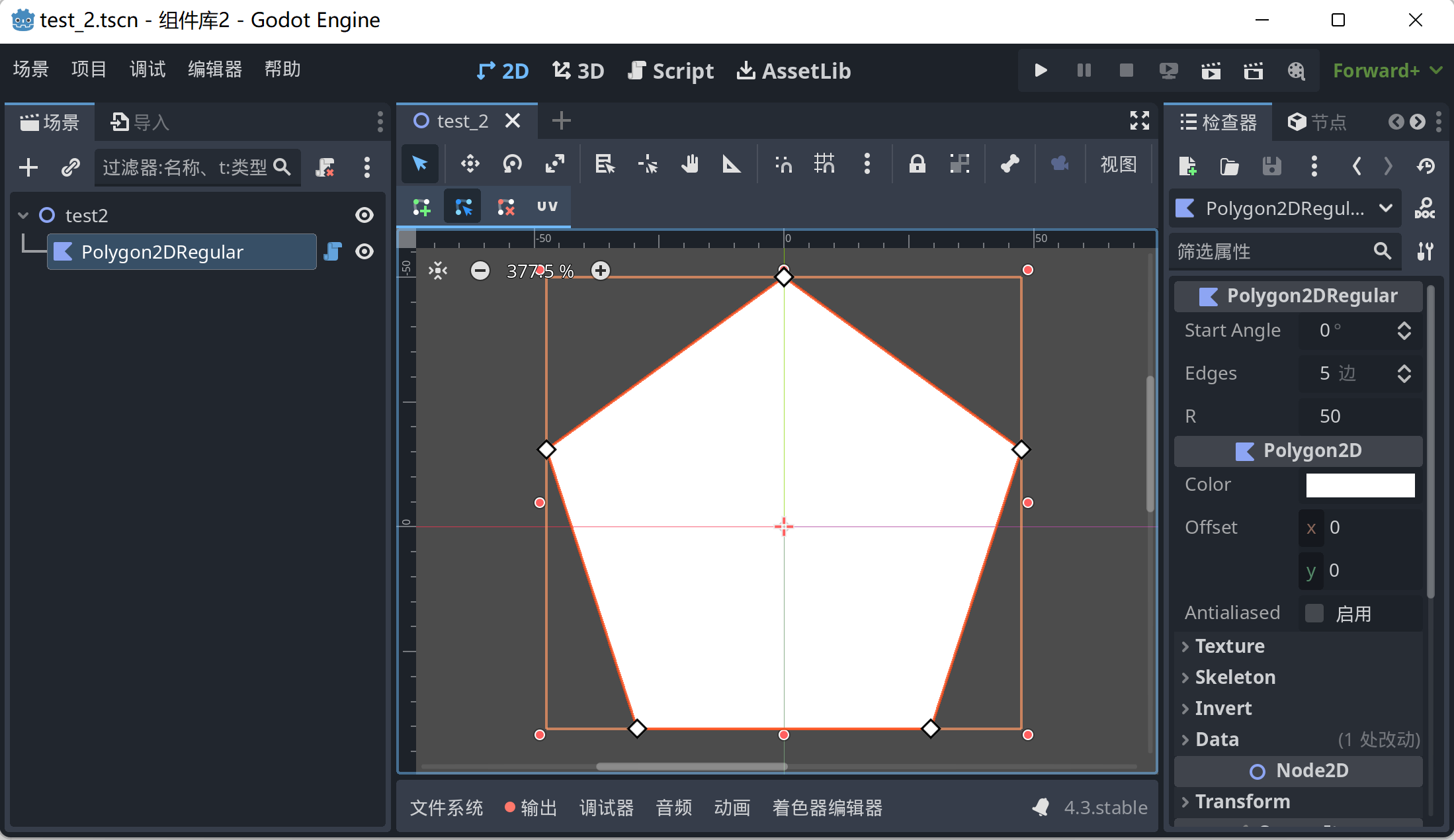Open the Forward+ renderer dropdown
This screenshot has width=1454, height=840.
click(1387, 70)
